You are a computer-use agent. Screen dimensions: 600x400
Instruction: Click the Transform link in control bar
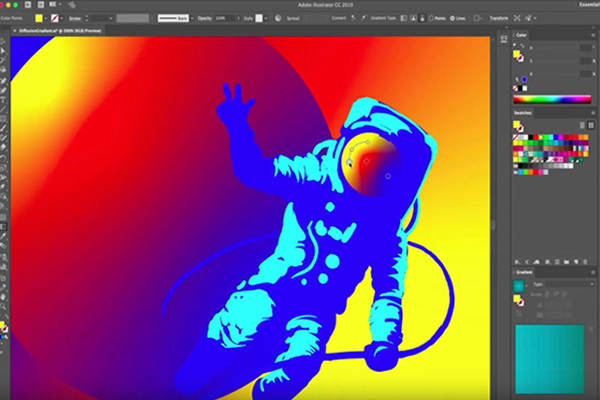(x=499, y=18)
